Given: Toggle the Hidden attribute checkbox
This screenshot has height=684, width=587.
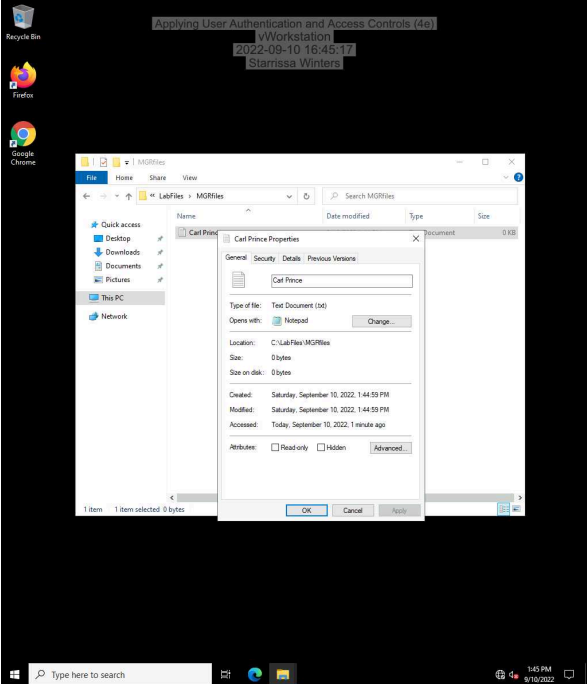Looking at the screenshot, I should click(321, 448).
